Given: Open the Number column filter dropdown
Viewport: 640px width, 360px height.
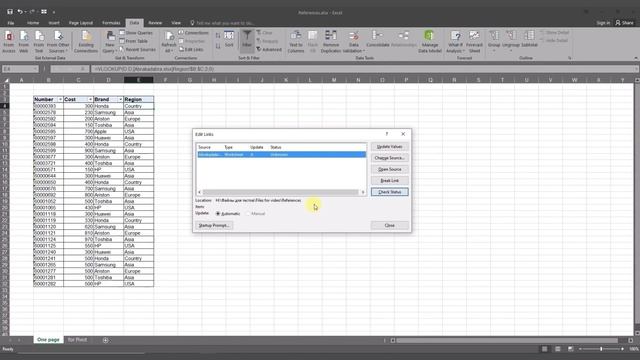Looking at the screenshot, I should (x=60, y=100).
